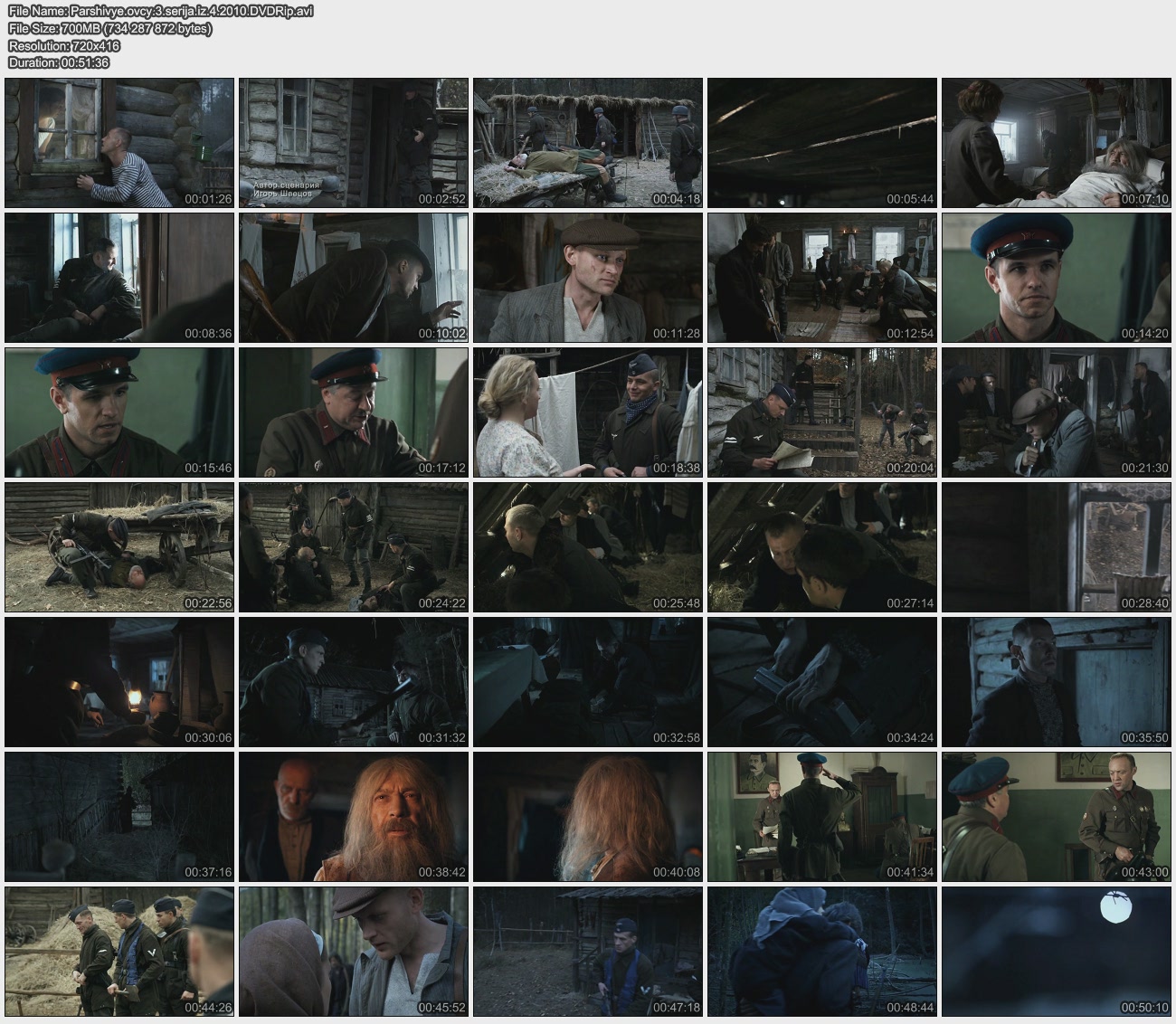Screen dimensions: 1176x1024
Task: Click the thumbnail stamped 00:22:56
Action: 119,547
